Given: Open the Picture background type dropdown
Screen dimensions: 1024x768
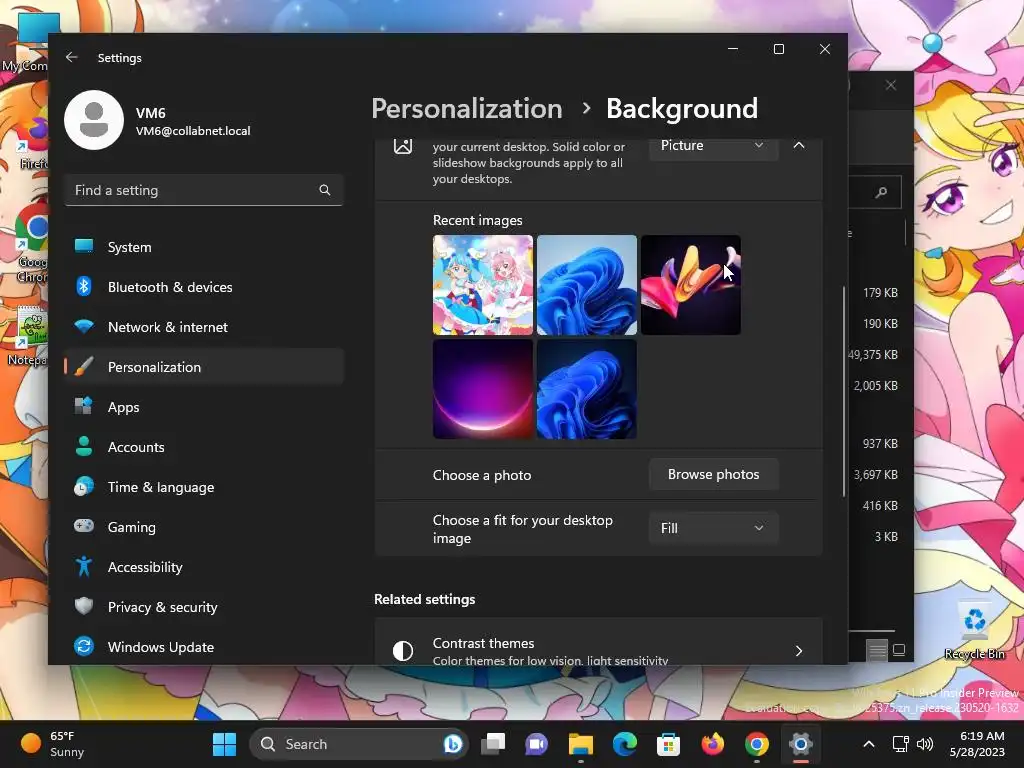Looking at the screenshot, I should [x=713, y=146].
